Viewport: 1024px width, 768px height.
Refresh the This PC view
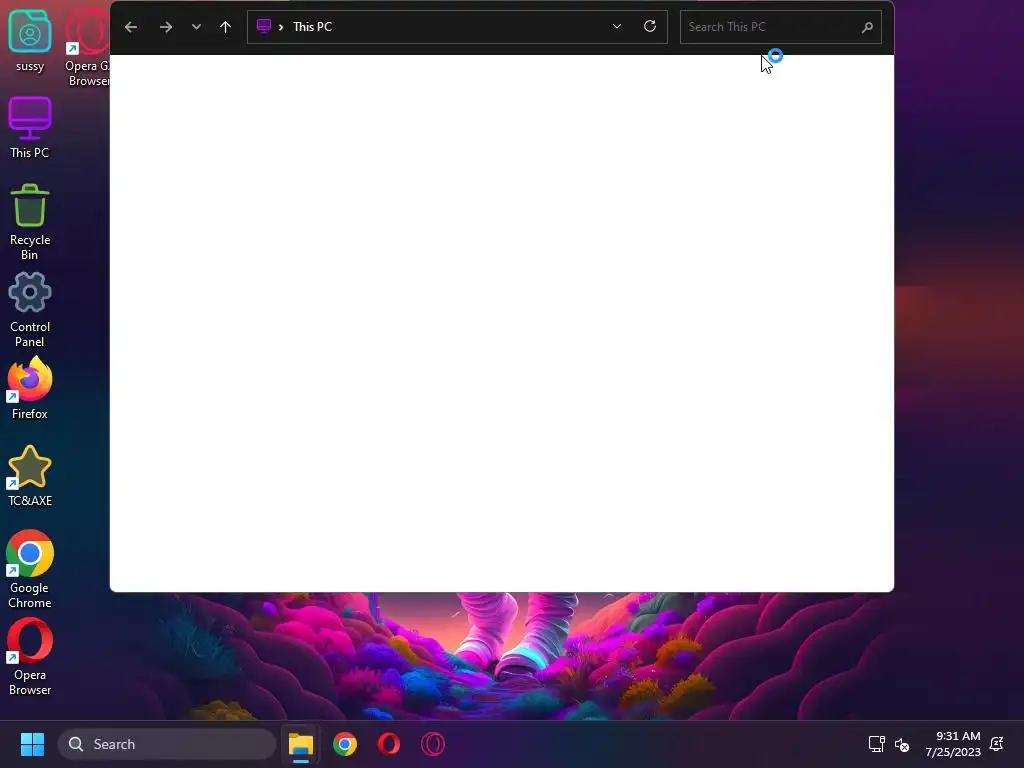coord(650,26)
